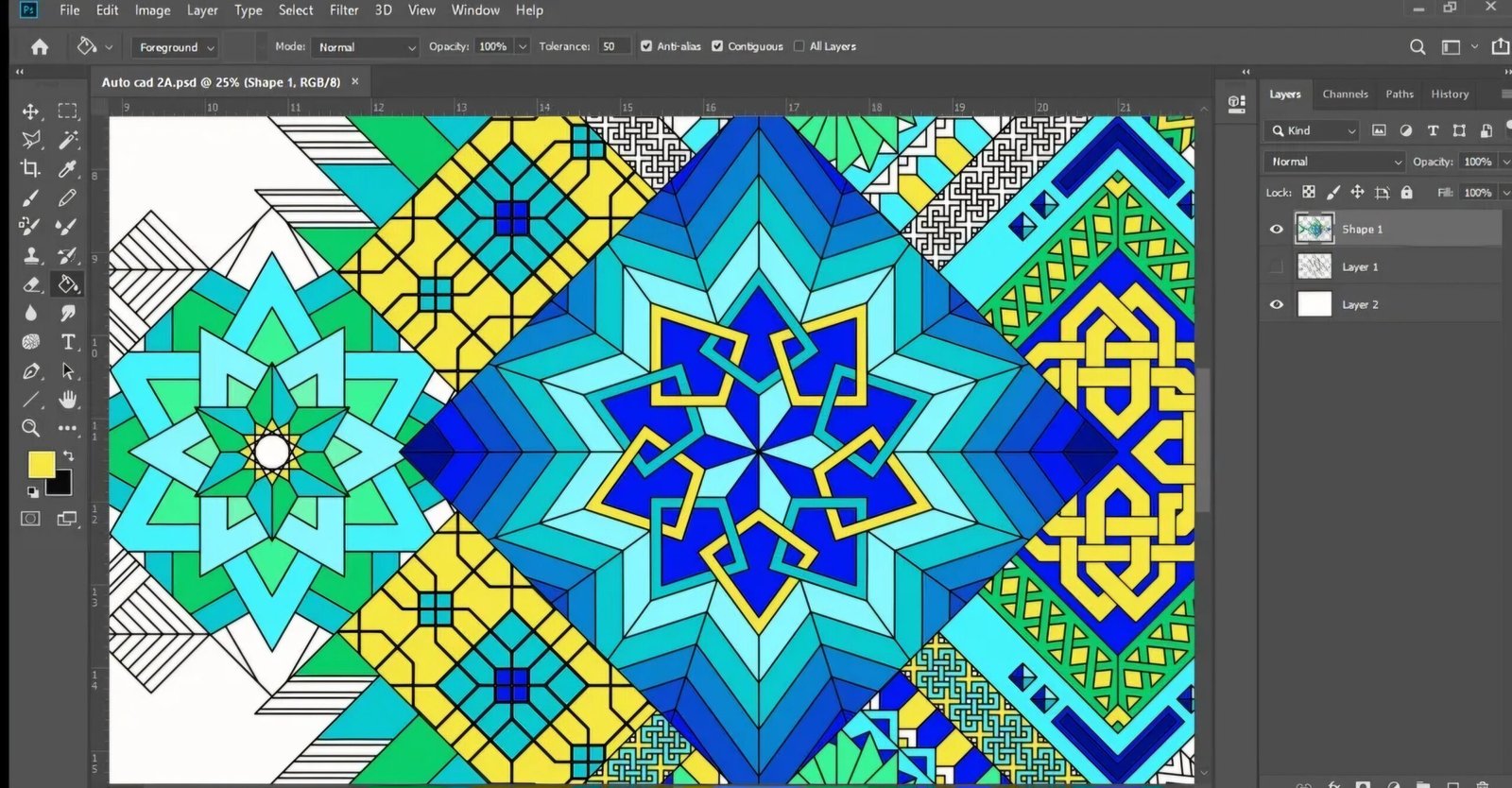The height and width of the screenshot is (788, 1512).
Task: Filter layers by adjustment type
Action: pyautogui.click(x=1406, y=130)
